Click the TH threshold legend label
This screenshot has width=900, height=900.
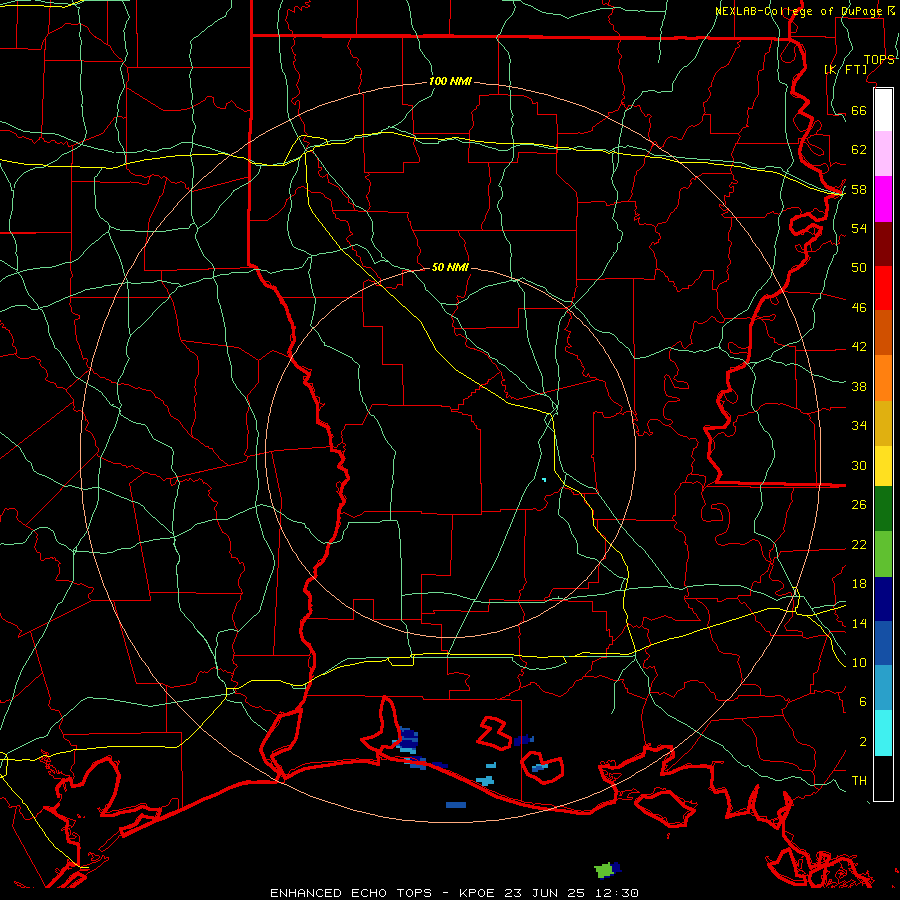[859, 781]
